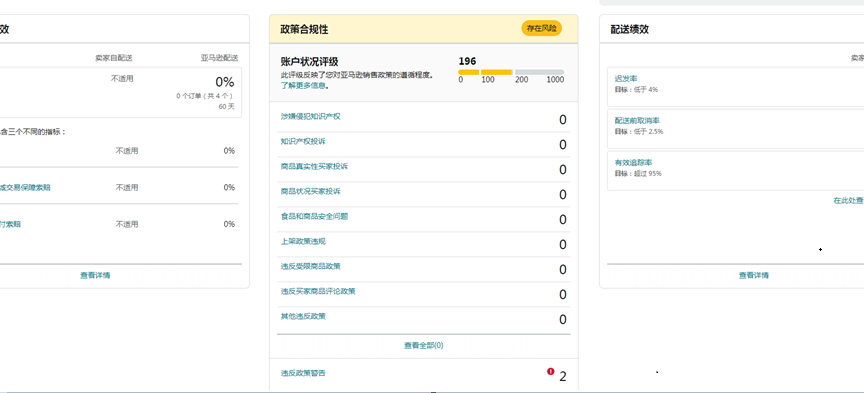Click the 政策合规性 card title
Image resolution: width=864 pixels, height=393 pixels.
(304, 29)
